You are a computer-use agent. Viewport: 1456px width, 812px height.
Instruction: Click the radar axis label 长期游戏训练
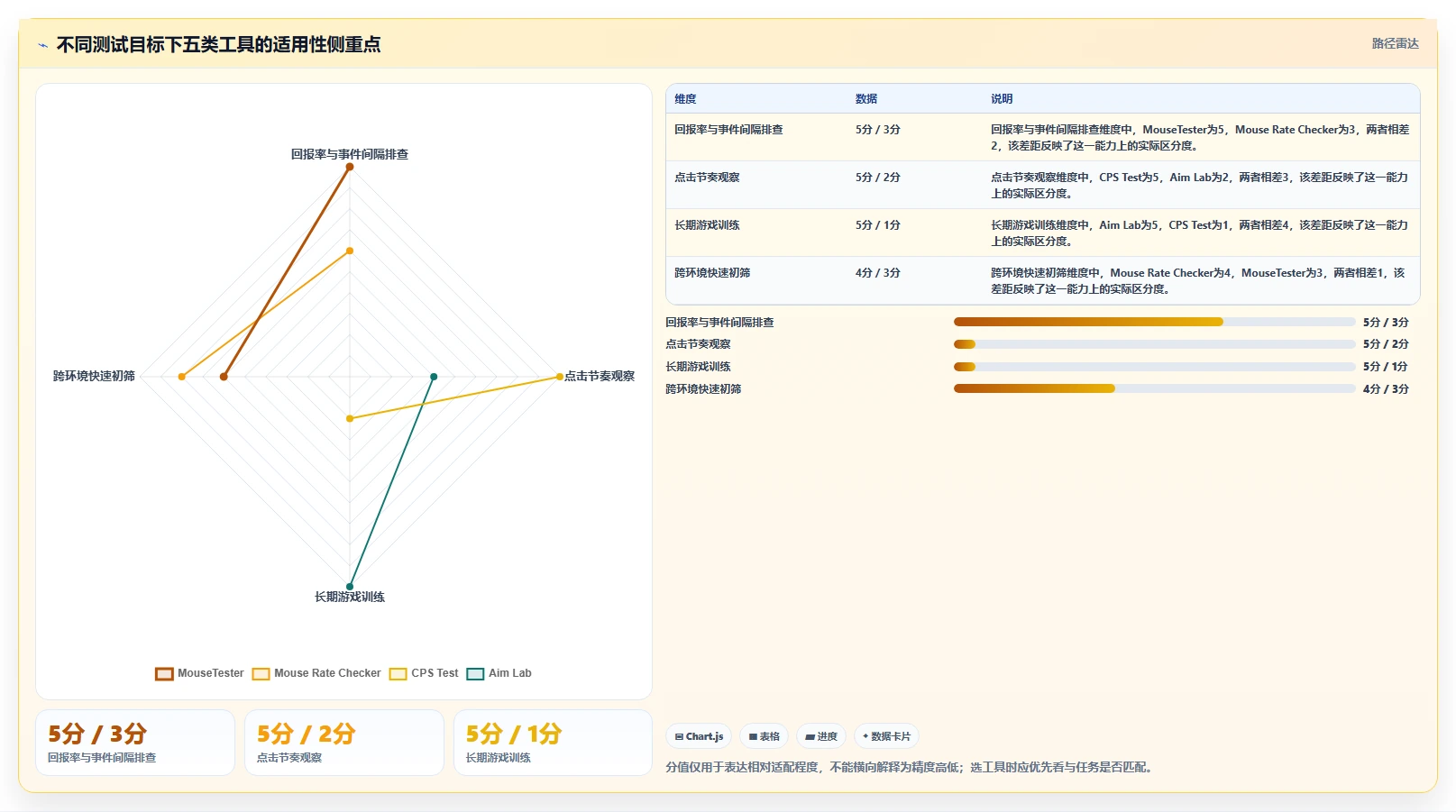tap(350, 597)
